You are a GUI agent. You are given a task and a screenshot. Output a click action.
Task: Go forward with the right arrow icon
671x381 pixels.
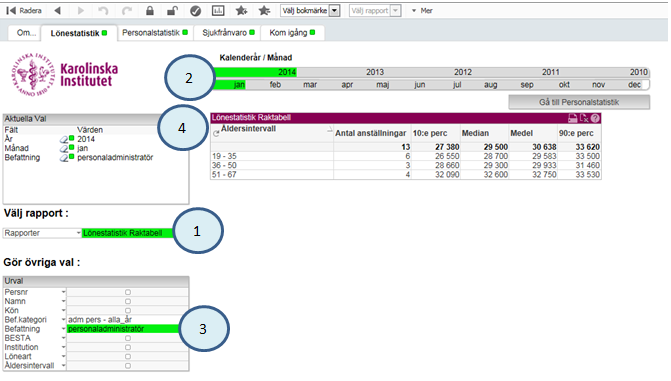80,11
